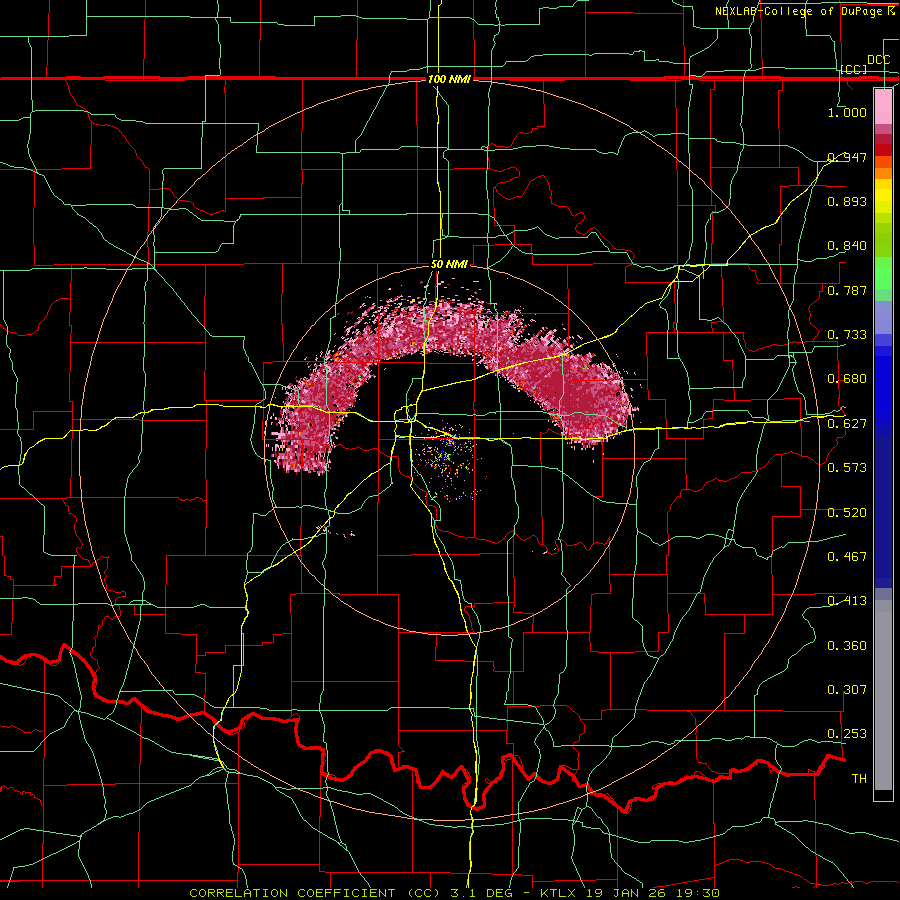Screen dimensions: 900x900
Task: Pick the bright green color bar segment
Action: coord(883,273)
